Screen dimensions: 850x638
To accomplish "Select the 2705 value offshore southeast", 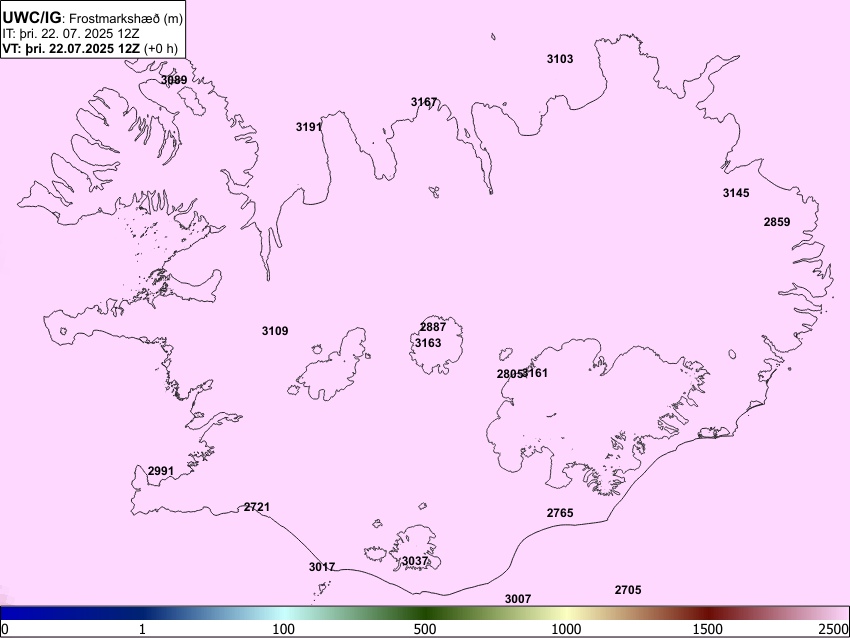I will 628,590.
